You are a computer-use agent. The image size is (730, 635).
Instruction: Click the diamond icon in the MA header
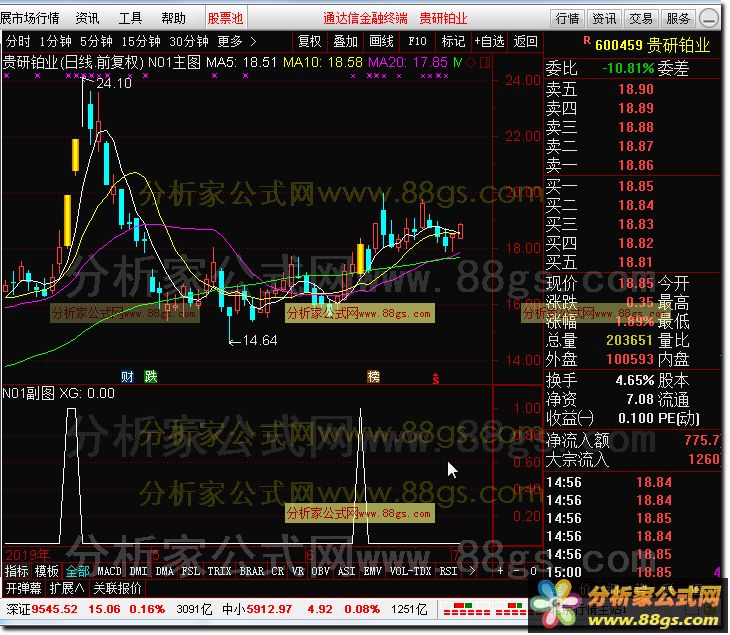tap(471, 62)
